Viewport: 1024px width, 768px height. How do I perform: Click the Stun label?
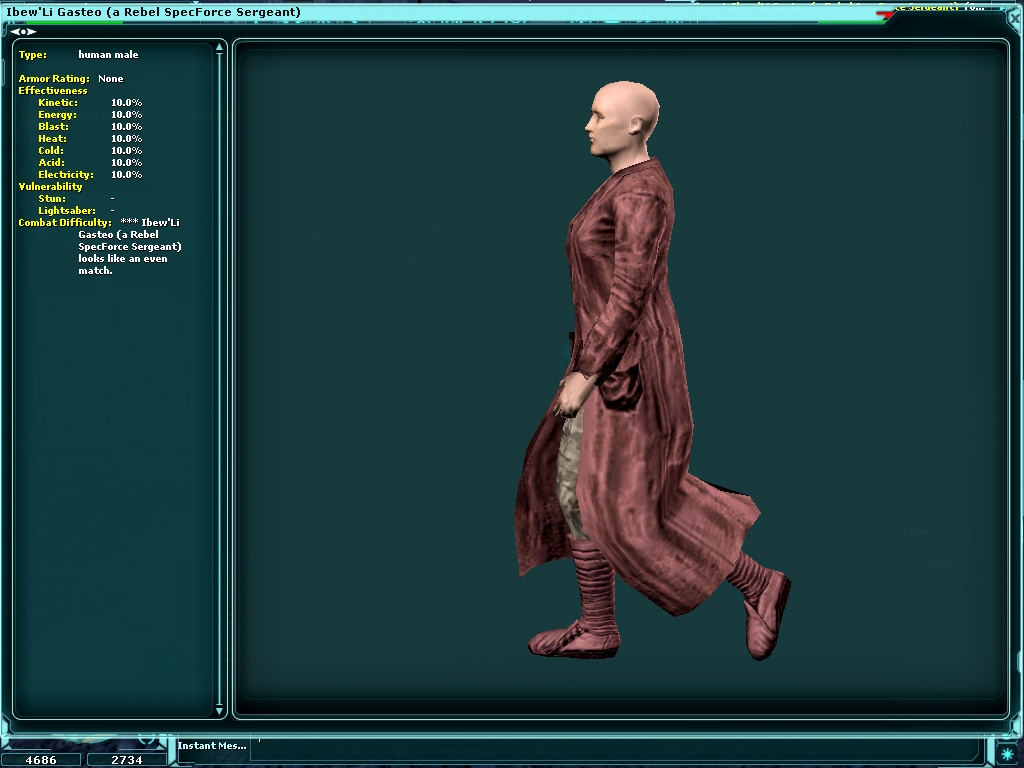pyautogui.click(x=52, y=199)
